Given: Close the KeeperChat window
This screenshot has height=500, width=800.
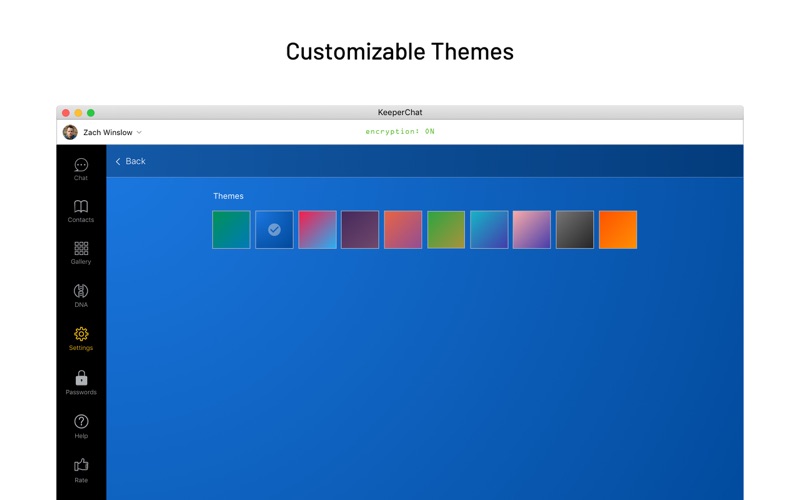Looking at the screenshot, I should tap(66, 113).
